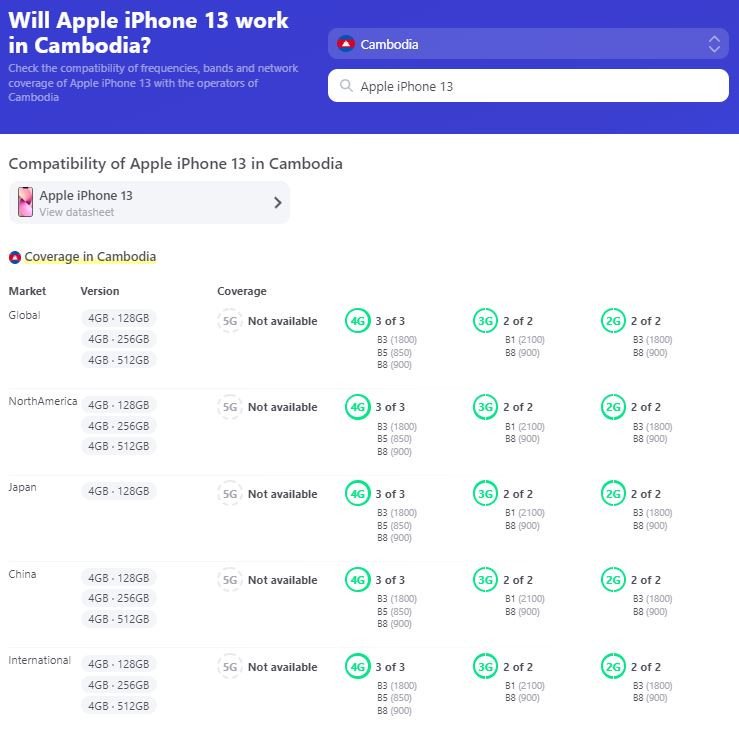Viewport: 739px width, 733px height.
Task: Click the up-down arrows of country selector
Action: [x=714, y=44]
